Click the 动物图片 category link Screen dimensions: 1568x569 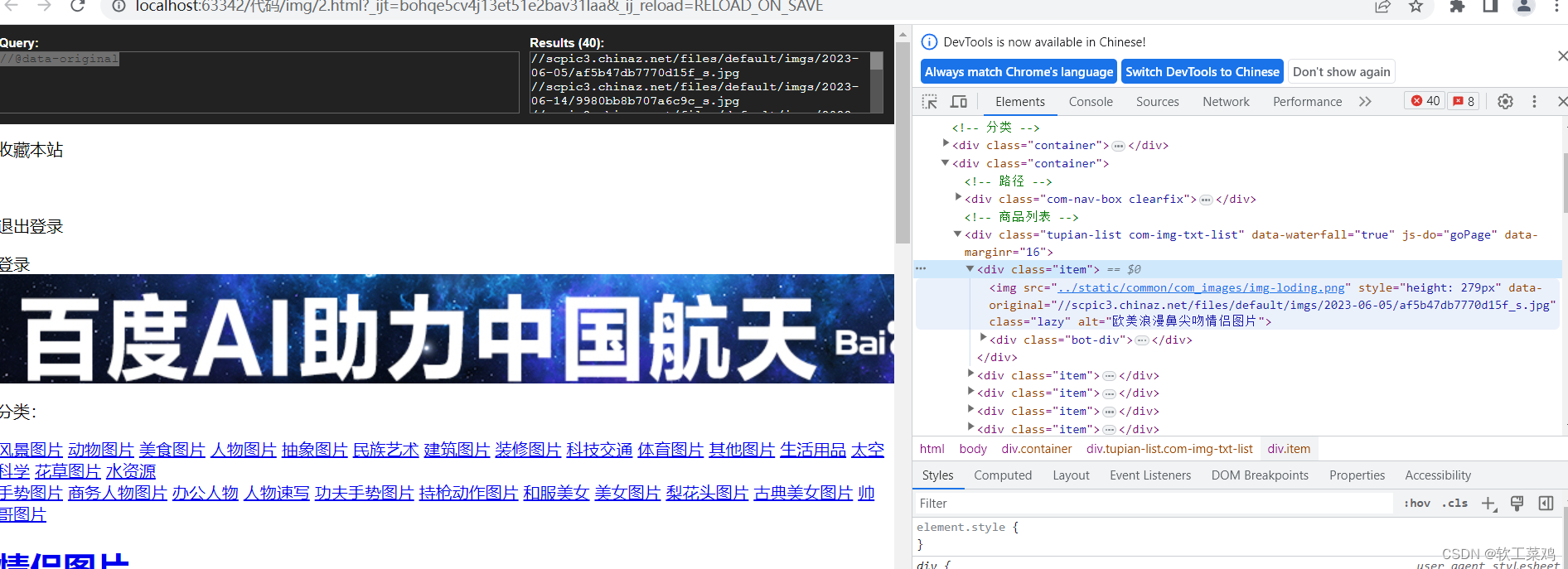pyautogui.click(x=101, y=450)
